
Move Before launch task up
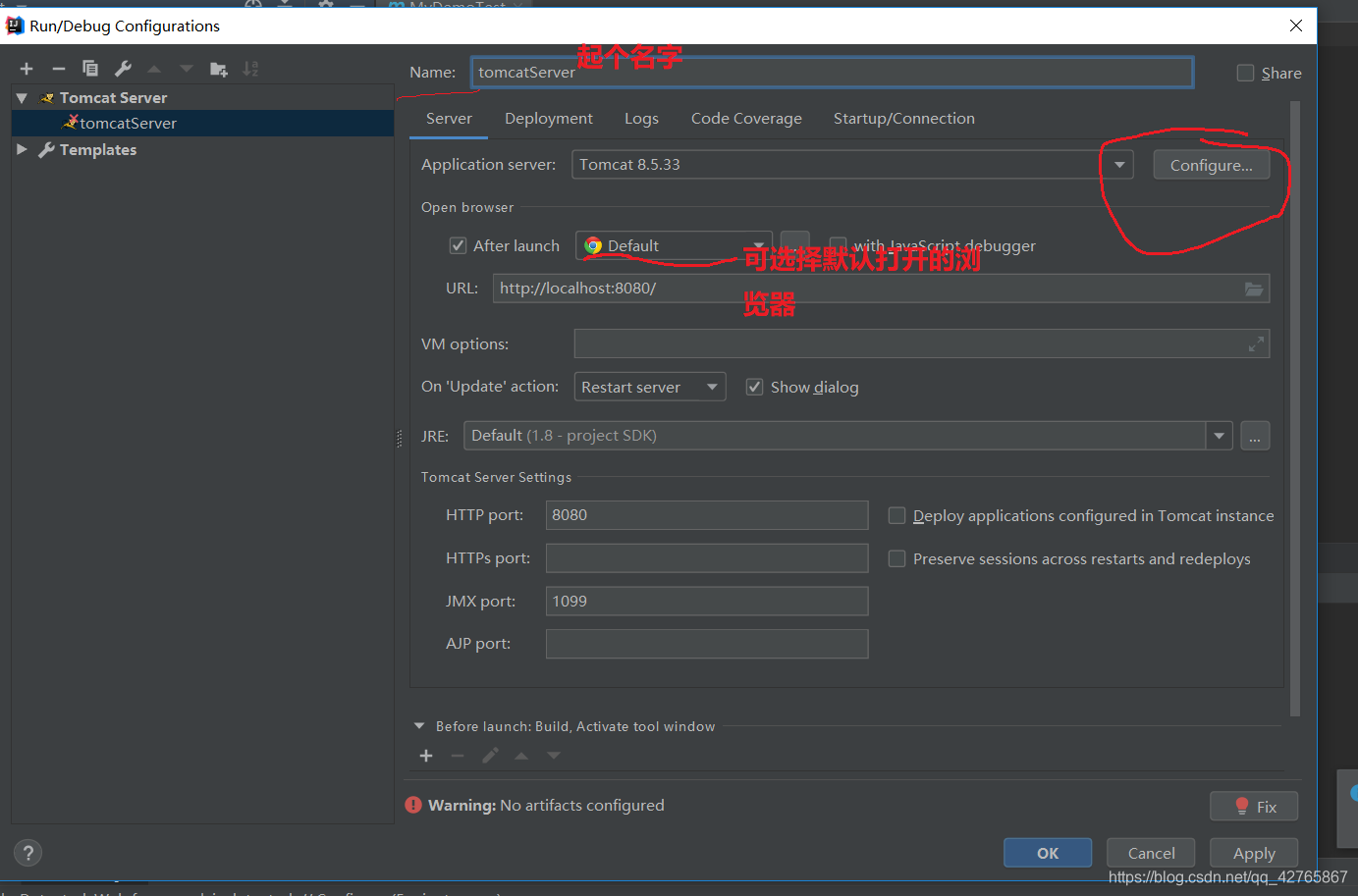521,756
